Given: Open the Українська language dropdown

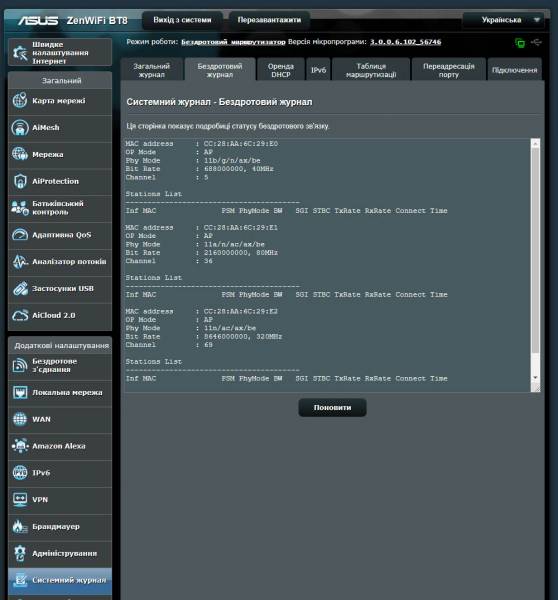Looking at the screenshot, I should click(x=503, y=20).
